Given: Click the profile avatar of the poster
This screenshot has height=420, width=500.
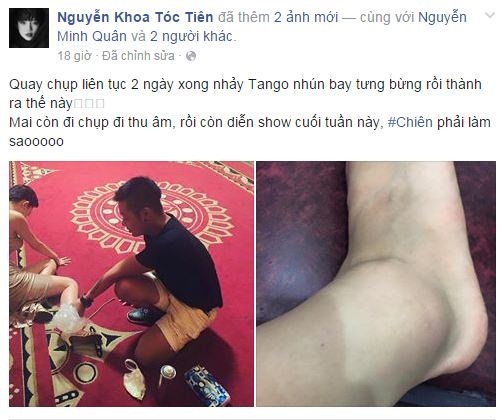Looking at the screenshot, I should point(29,28).
